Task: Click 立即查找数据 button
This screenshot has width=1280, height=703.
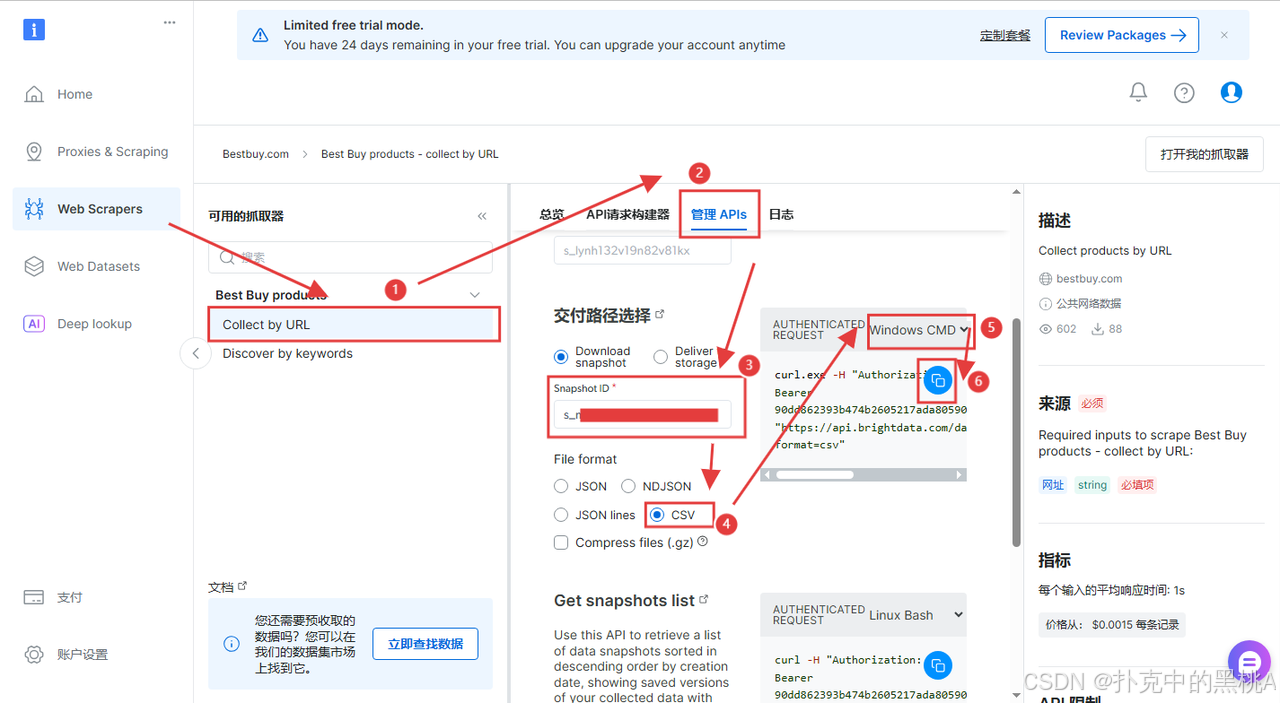Action: (x=425, y=644)
